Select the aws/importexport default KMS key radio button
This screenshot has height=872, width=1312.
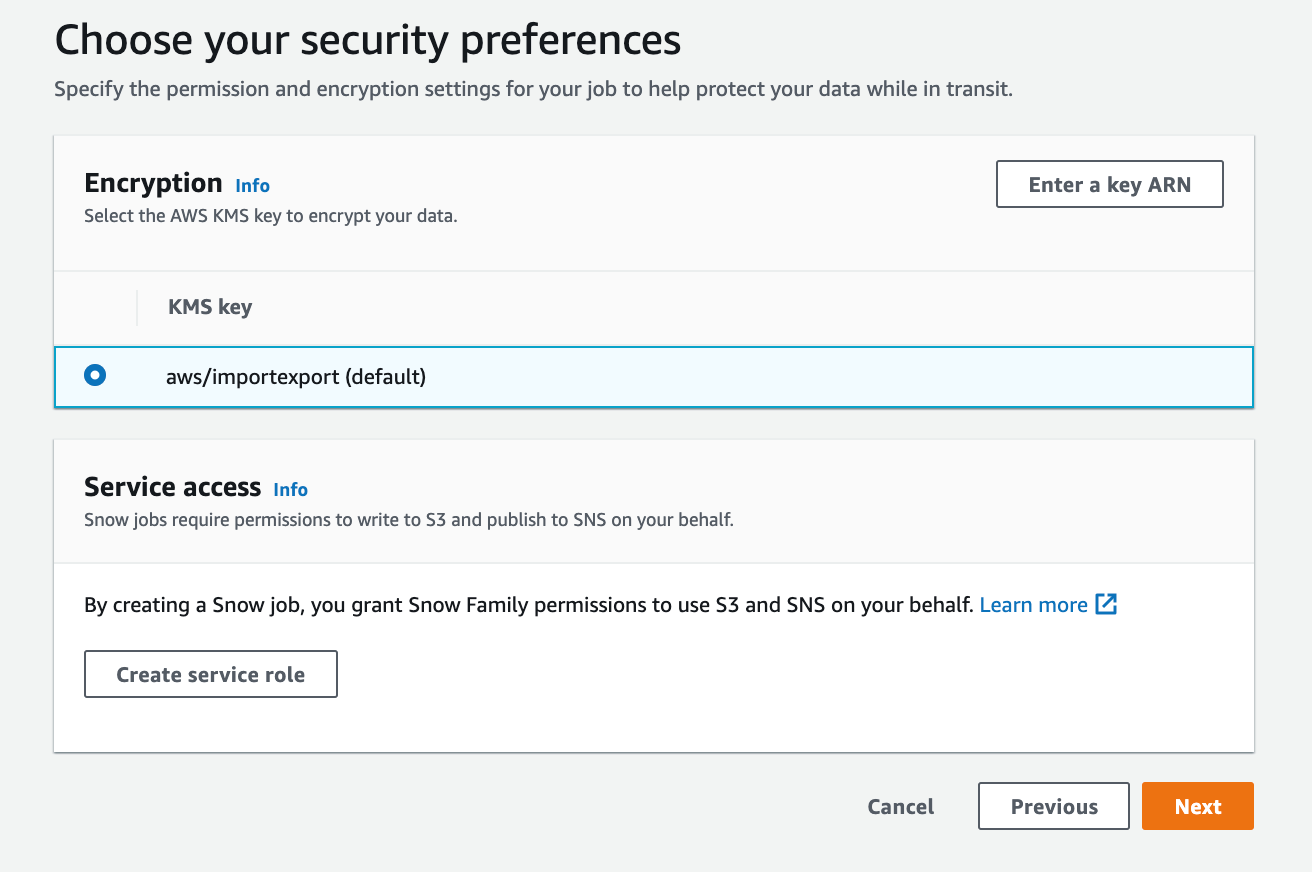click(94, 377)
